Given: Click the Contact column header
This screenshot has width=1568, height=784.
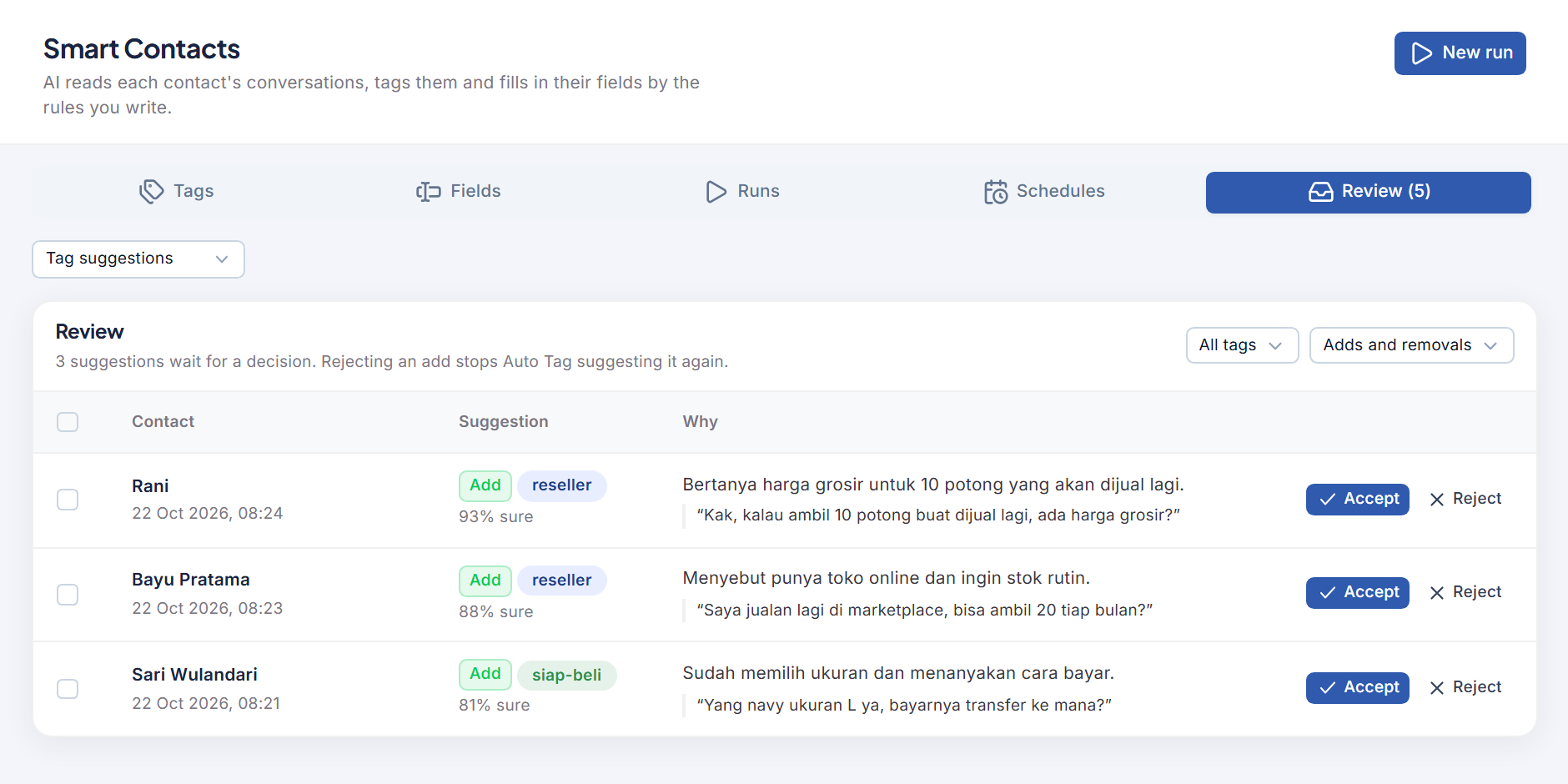Looking at the screenshot, I should coord(163,422).
